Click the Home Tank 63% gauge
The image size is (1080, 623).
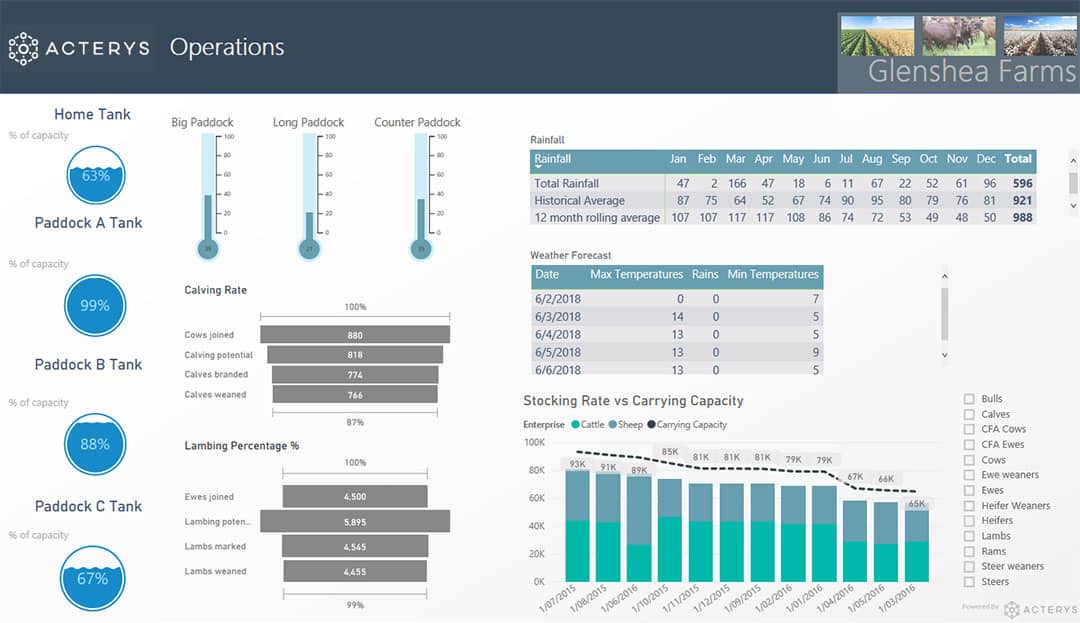(x=95, y=176)
